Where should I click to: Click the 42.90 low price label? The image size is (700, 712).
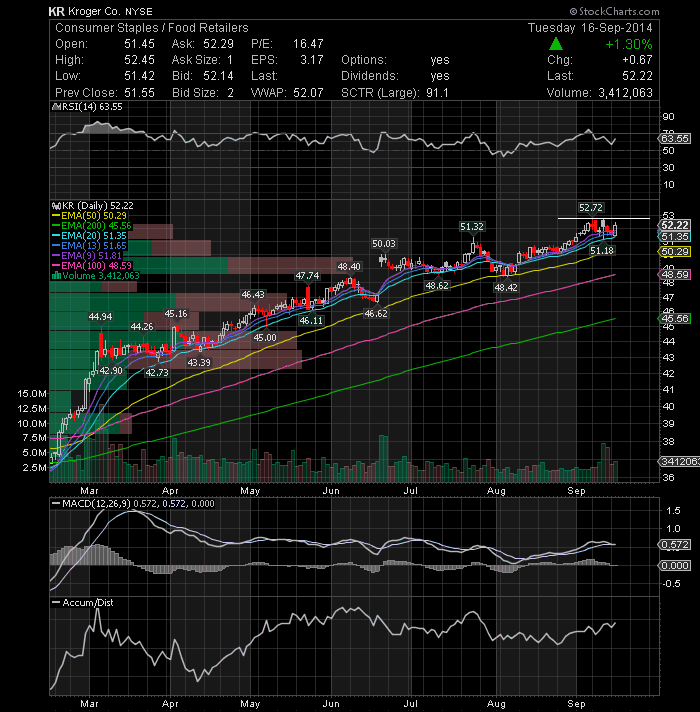pyautogui.click(x=111, y=371)
